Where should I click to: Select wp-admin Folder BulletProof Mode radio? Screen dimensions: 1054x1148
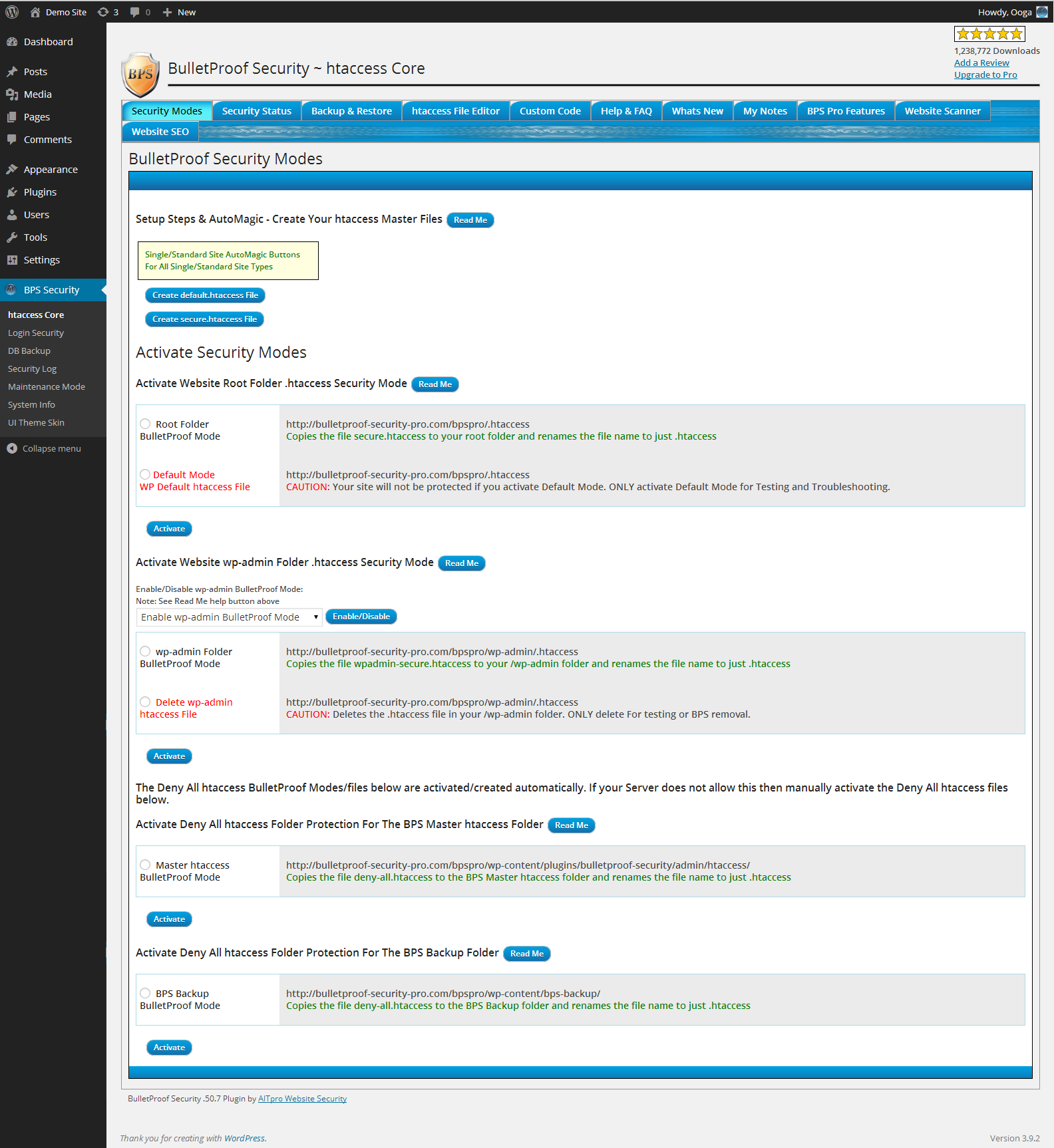145,651
